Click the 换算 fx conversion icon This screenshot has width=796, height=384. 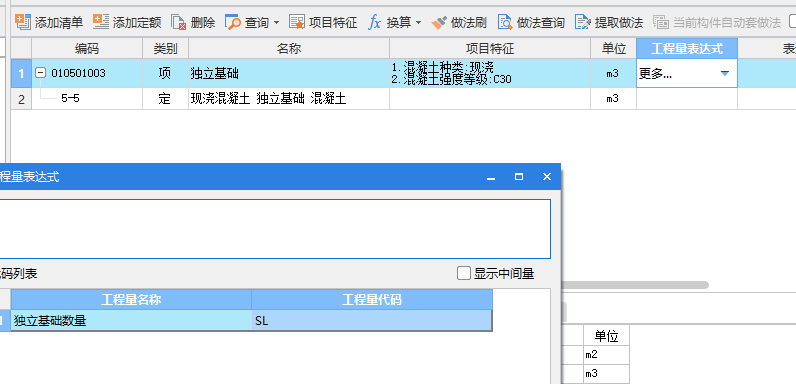tap(375, 22)
